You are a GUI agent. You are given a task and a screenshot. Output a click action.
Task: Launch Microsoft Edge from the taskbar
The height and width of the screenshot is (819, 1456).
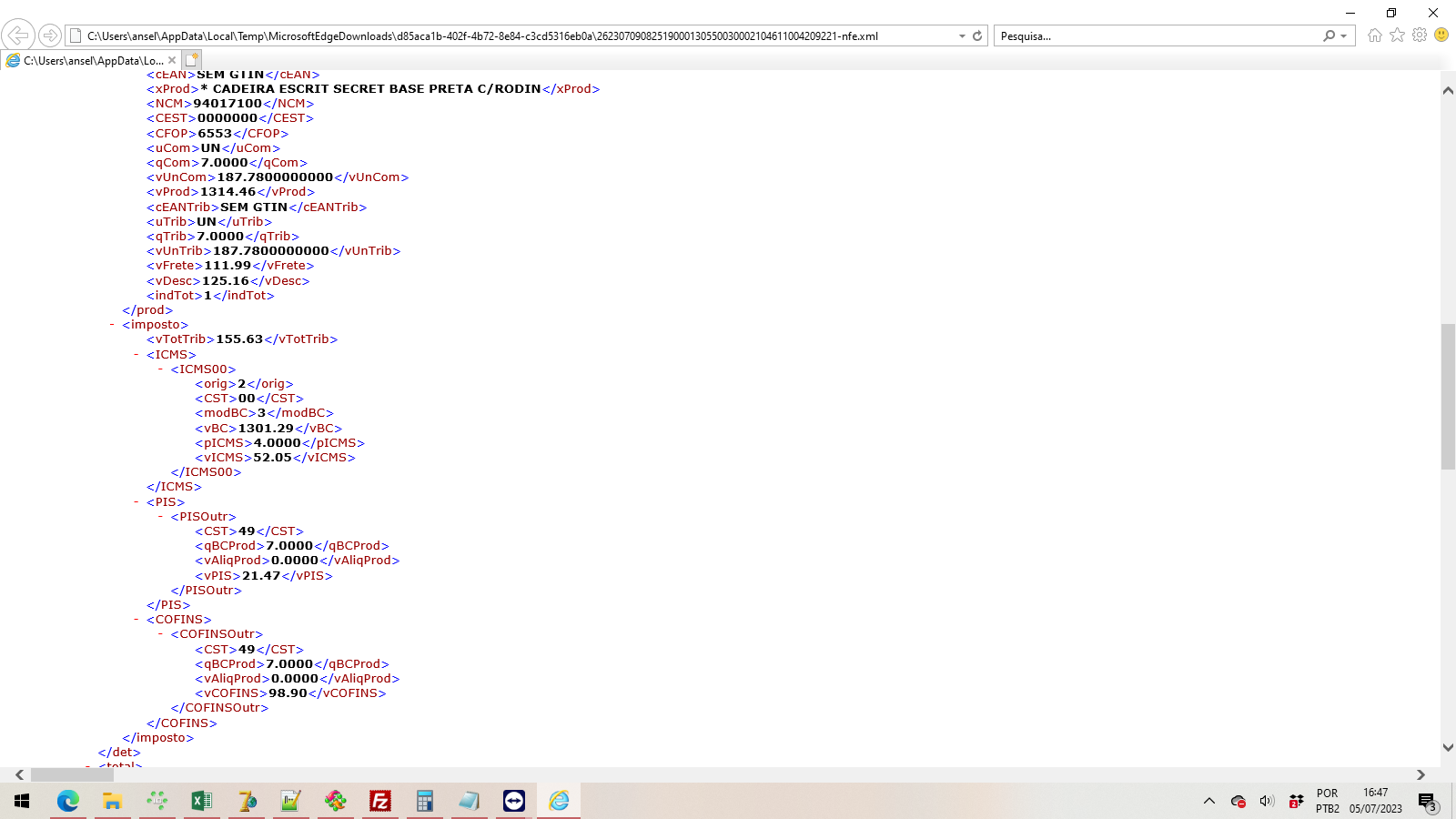coord(67,801)
